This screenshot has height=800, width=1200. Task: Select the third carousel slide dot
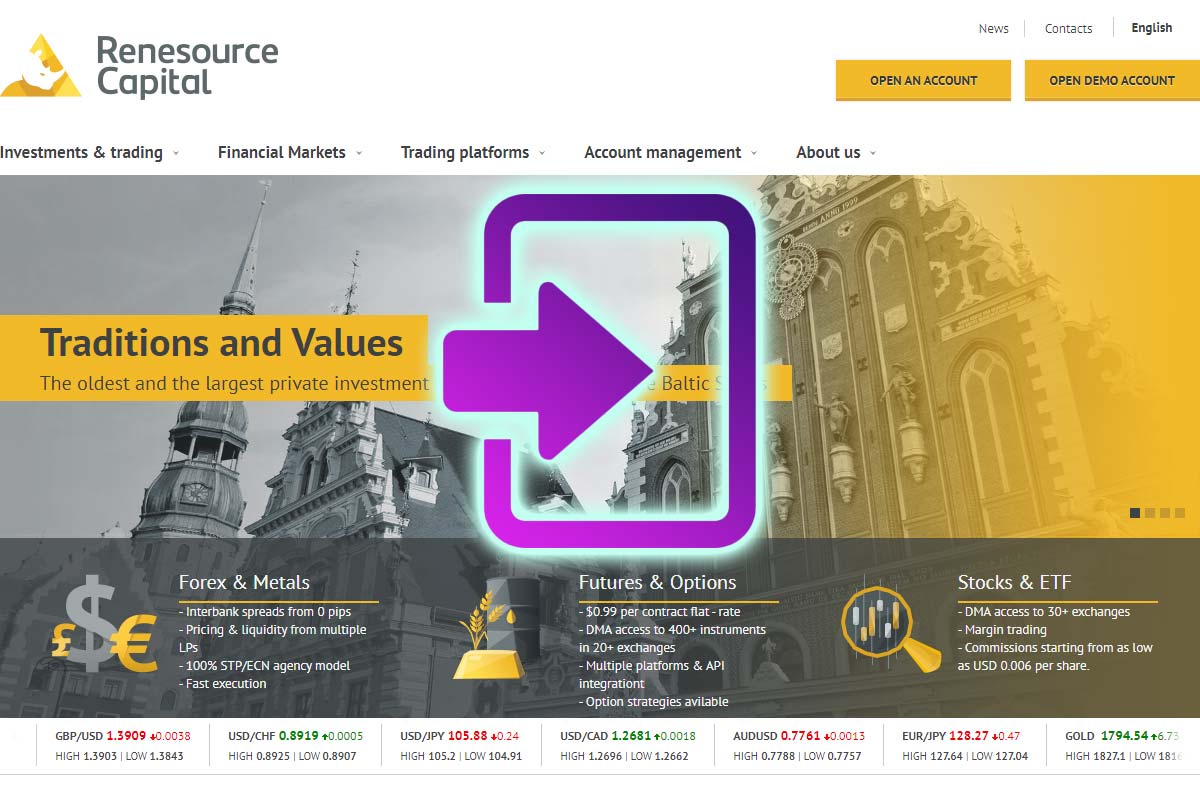[x=1165, y=513]
